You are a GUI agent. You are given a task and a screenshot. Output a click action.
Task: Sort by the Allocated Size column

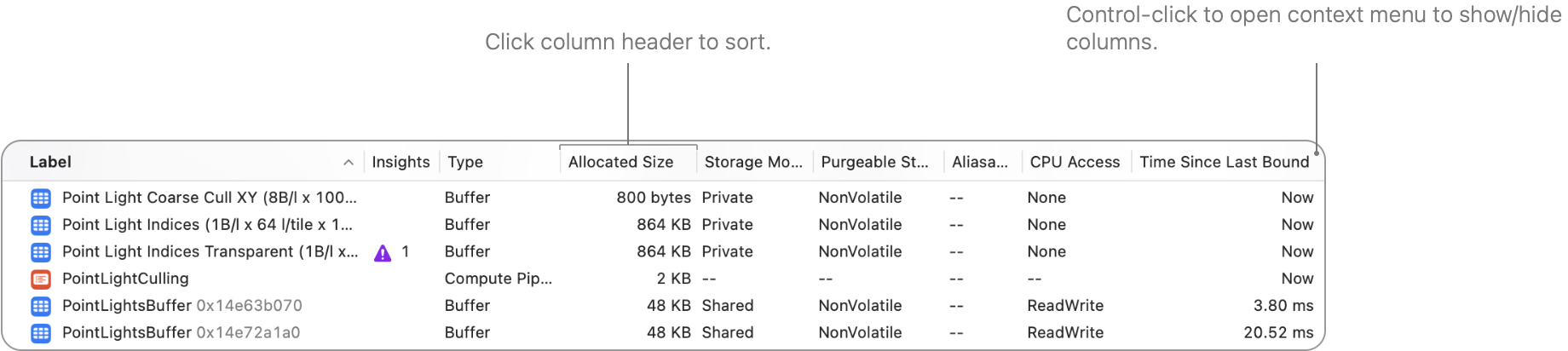(620, 162)
